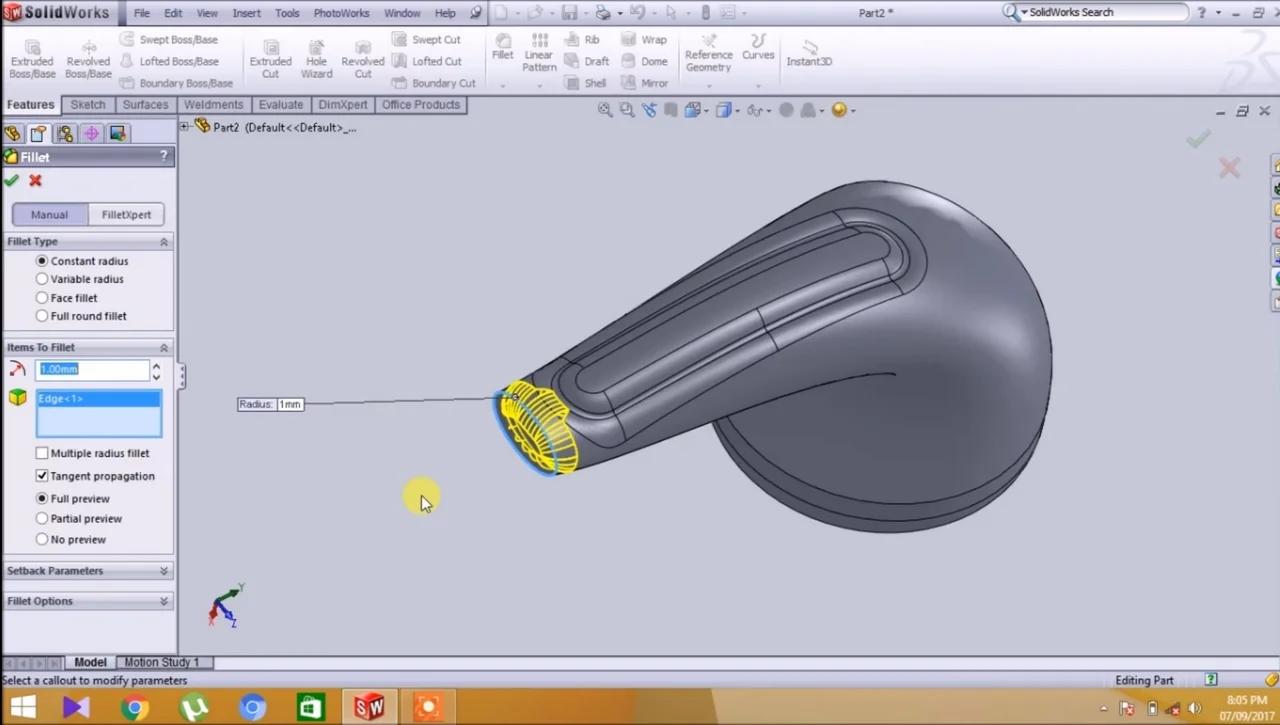This screenshot has height=725, width=1280.
Task: Switch to the Evaluate tab
Action: [280, 104]
